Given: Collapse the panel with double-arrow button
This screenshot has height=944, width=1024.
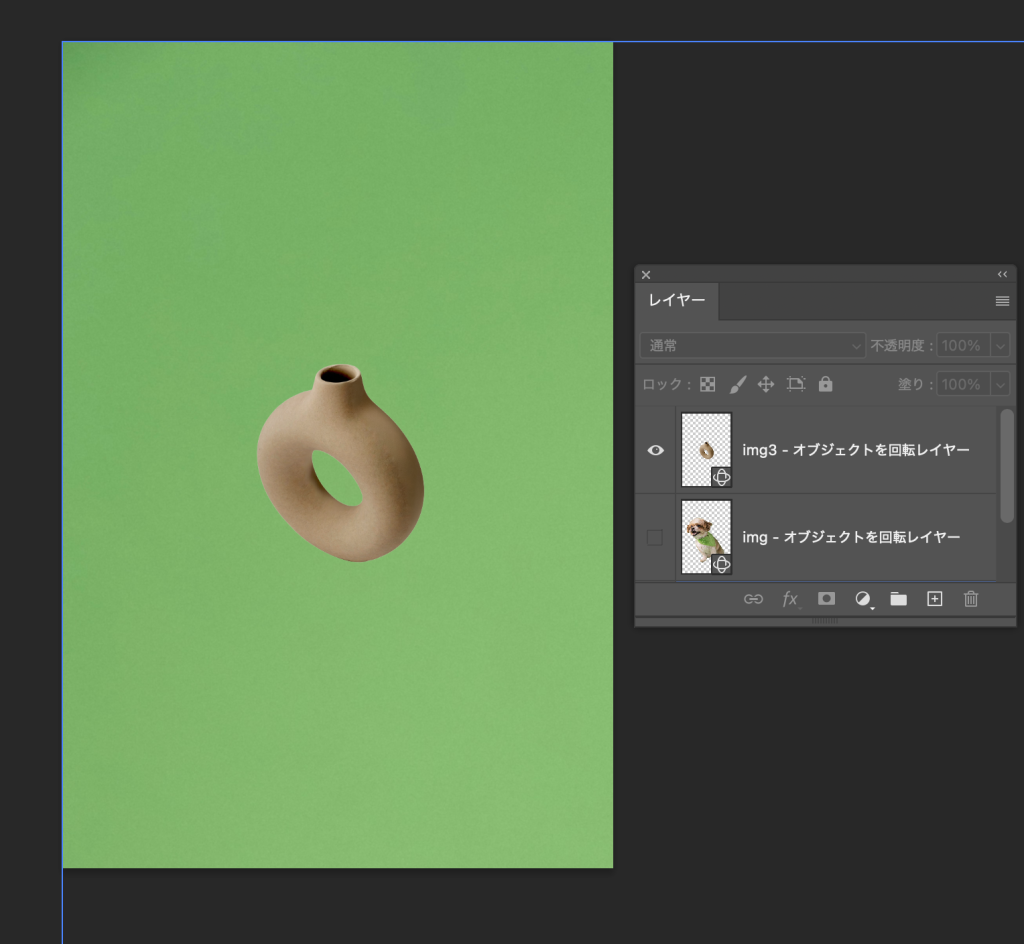Looking at the screenshot, I should tap(1002, 274).
